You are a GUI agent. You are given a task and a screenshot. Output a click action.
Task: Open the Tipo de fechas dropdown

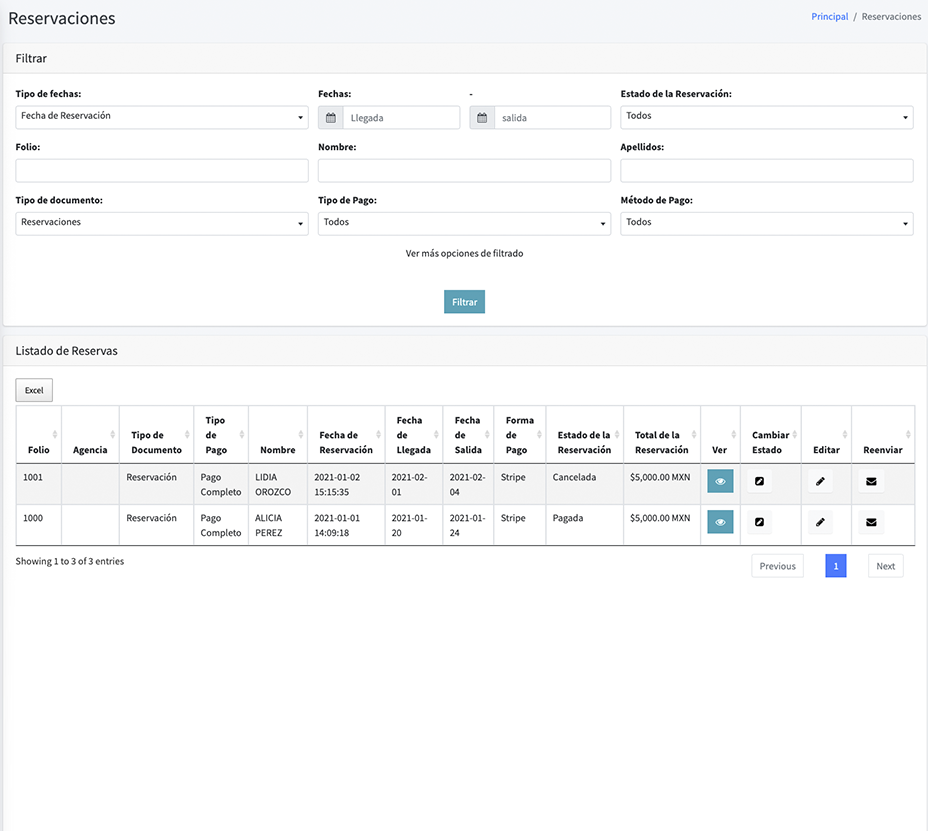tap(162, 117)
